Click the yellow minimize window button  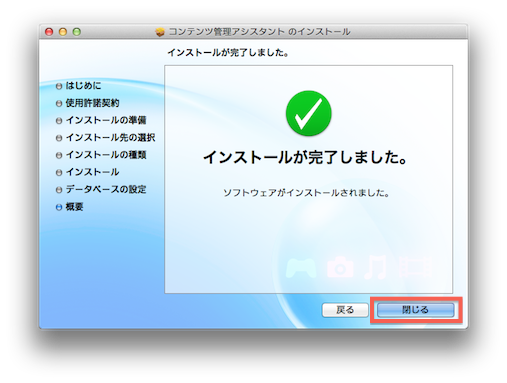(63, 32)
